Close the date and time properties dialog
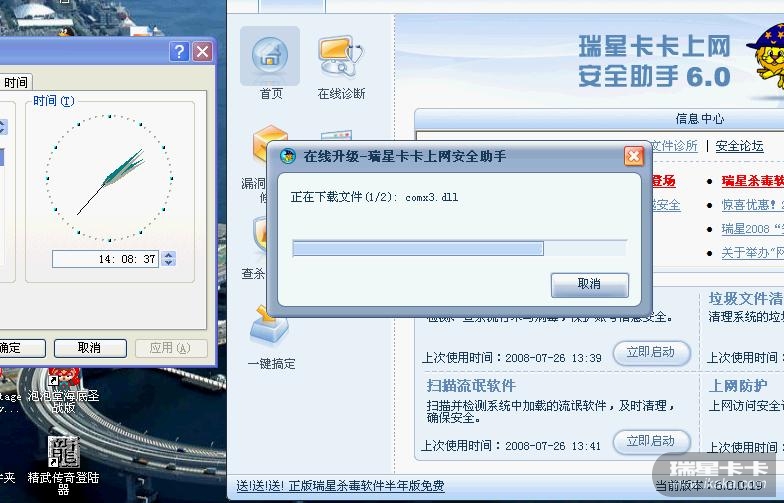Screen dimensions: 784x503 (202, 52)
